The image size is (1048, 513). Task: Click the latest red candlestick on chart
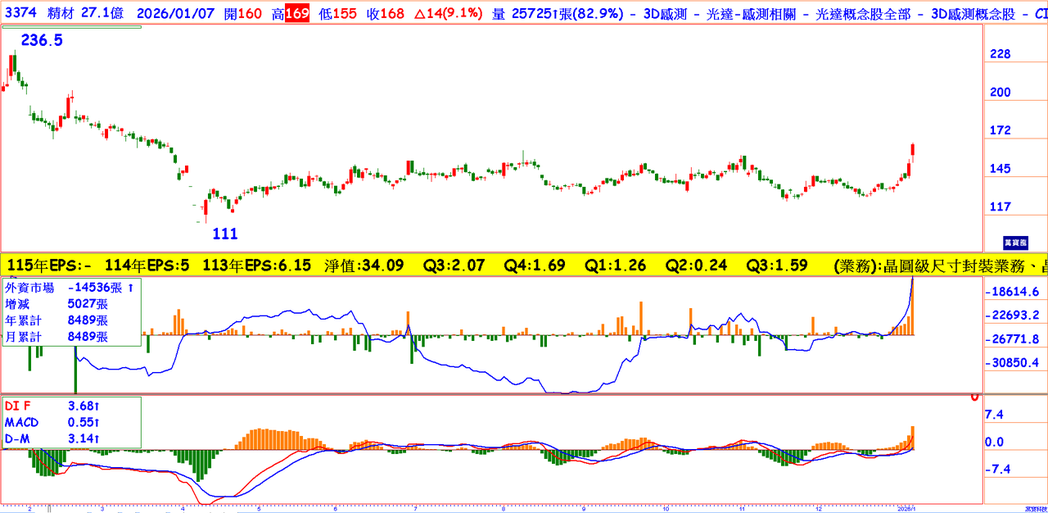click(x=912, y=153)
